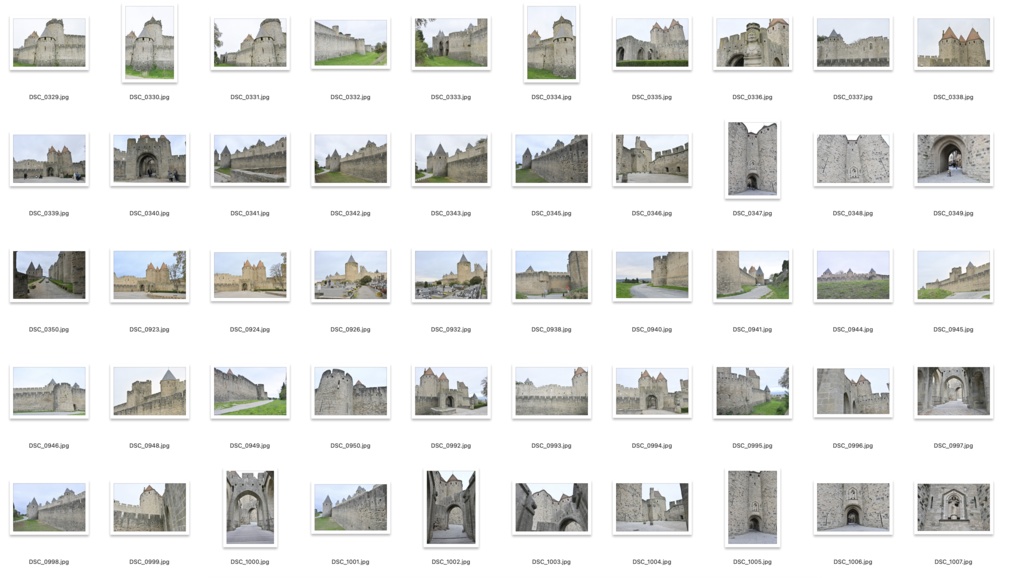Pick the DSC_0999.jpg thumbnail
This screenshot has height=578, width=1024.
[150, 507]
